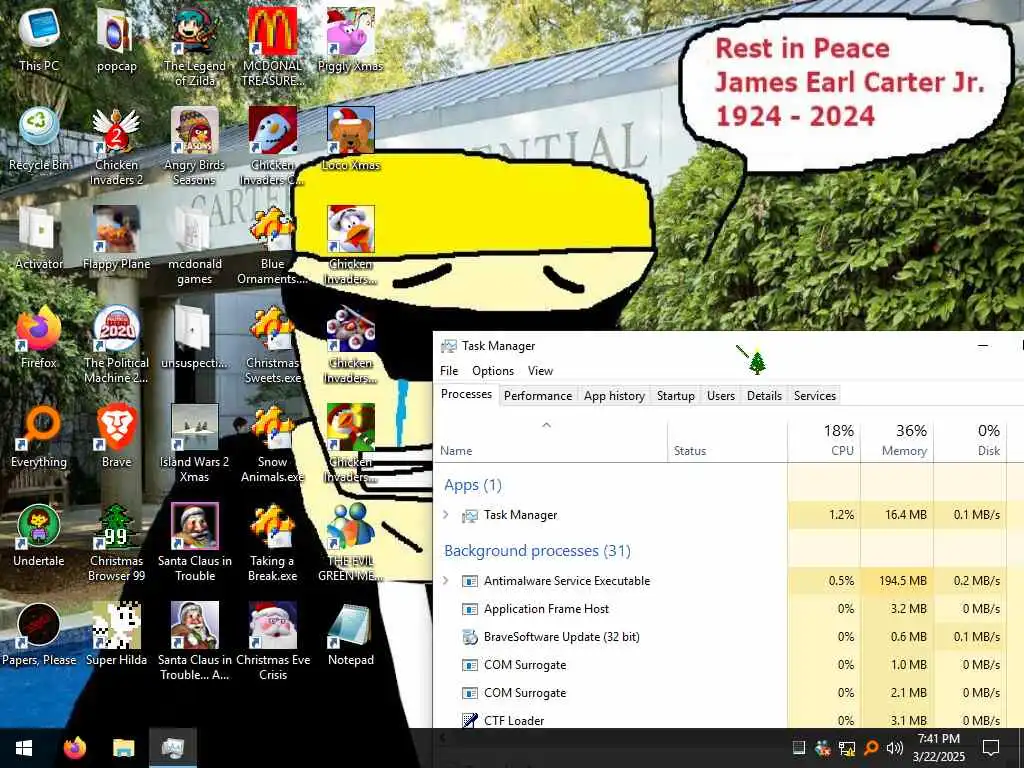Open the volume control in system tray
The height and width of the screenshot is (768, 1024).
895,748
